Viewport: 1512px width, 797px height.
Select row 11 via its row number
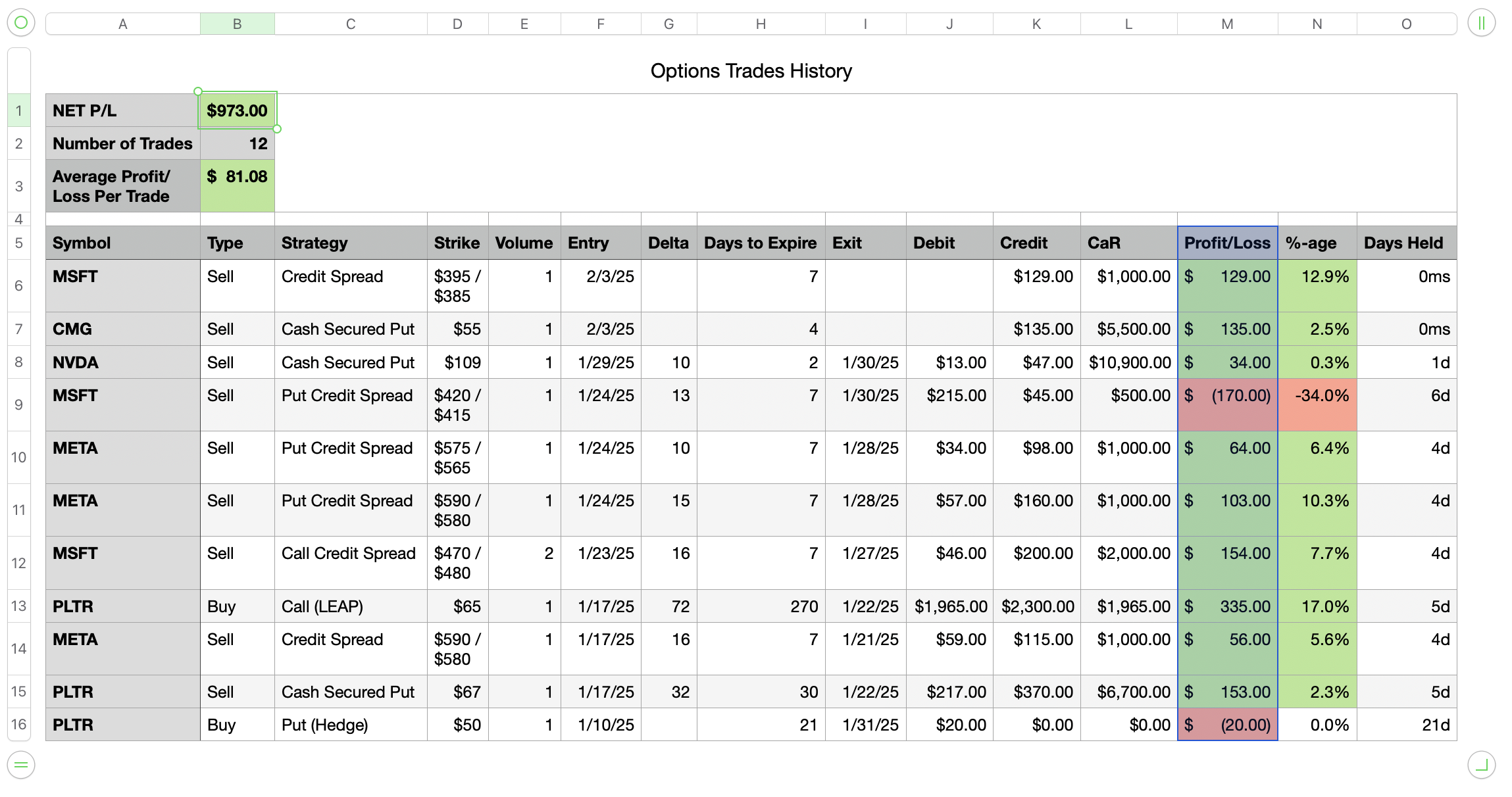click(19, 510)
